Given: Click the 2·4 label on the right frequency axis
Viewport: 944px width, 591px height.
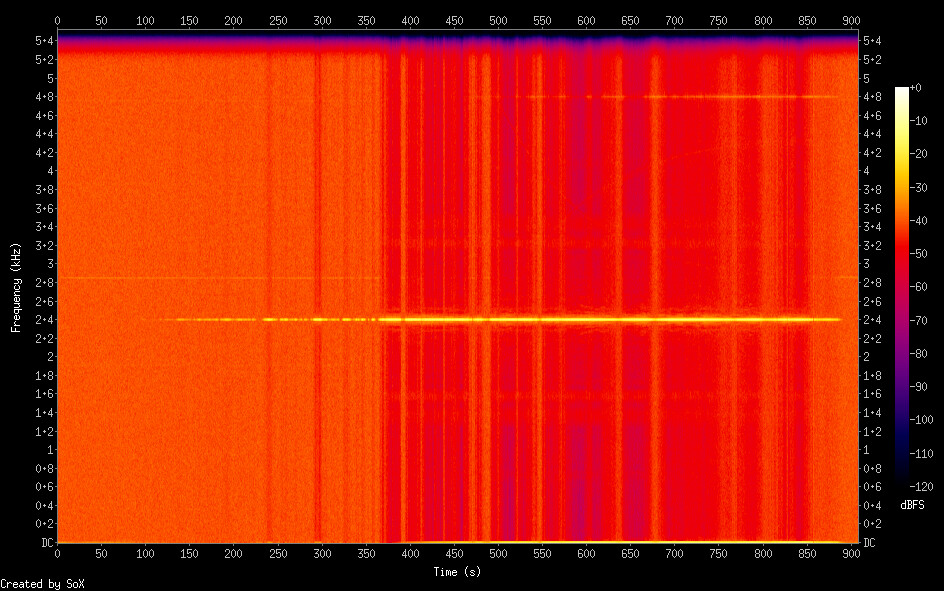Looking at the screenshot, I should point(871,320).
